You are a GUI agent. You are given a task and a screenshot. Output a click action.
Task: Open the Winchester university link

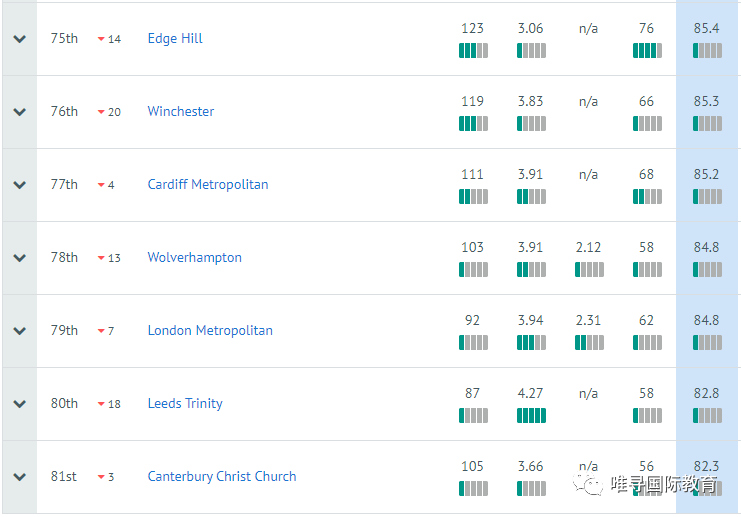(x=181, y=112)
